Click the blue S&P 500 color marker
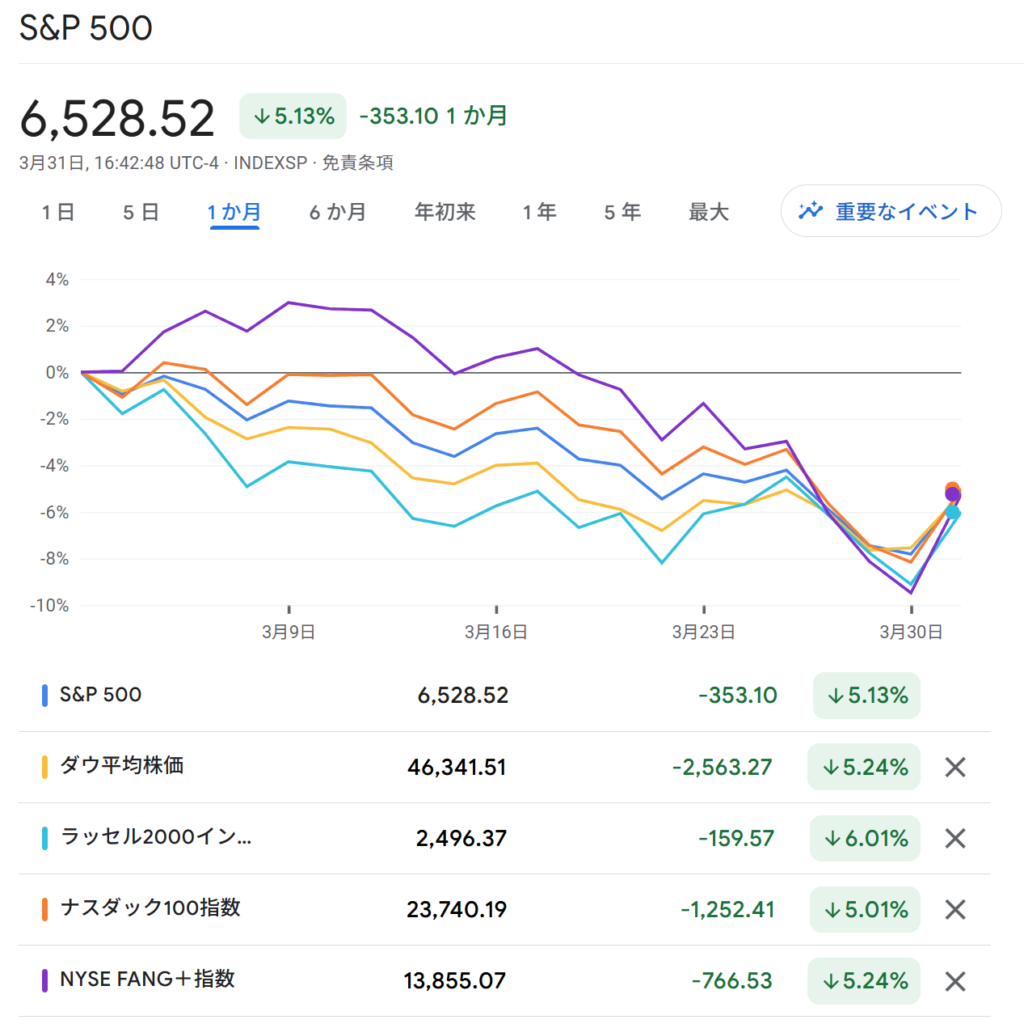 click(x=45, y=695)
